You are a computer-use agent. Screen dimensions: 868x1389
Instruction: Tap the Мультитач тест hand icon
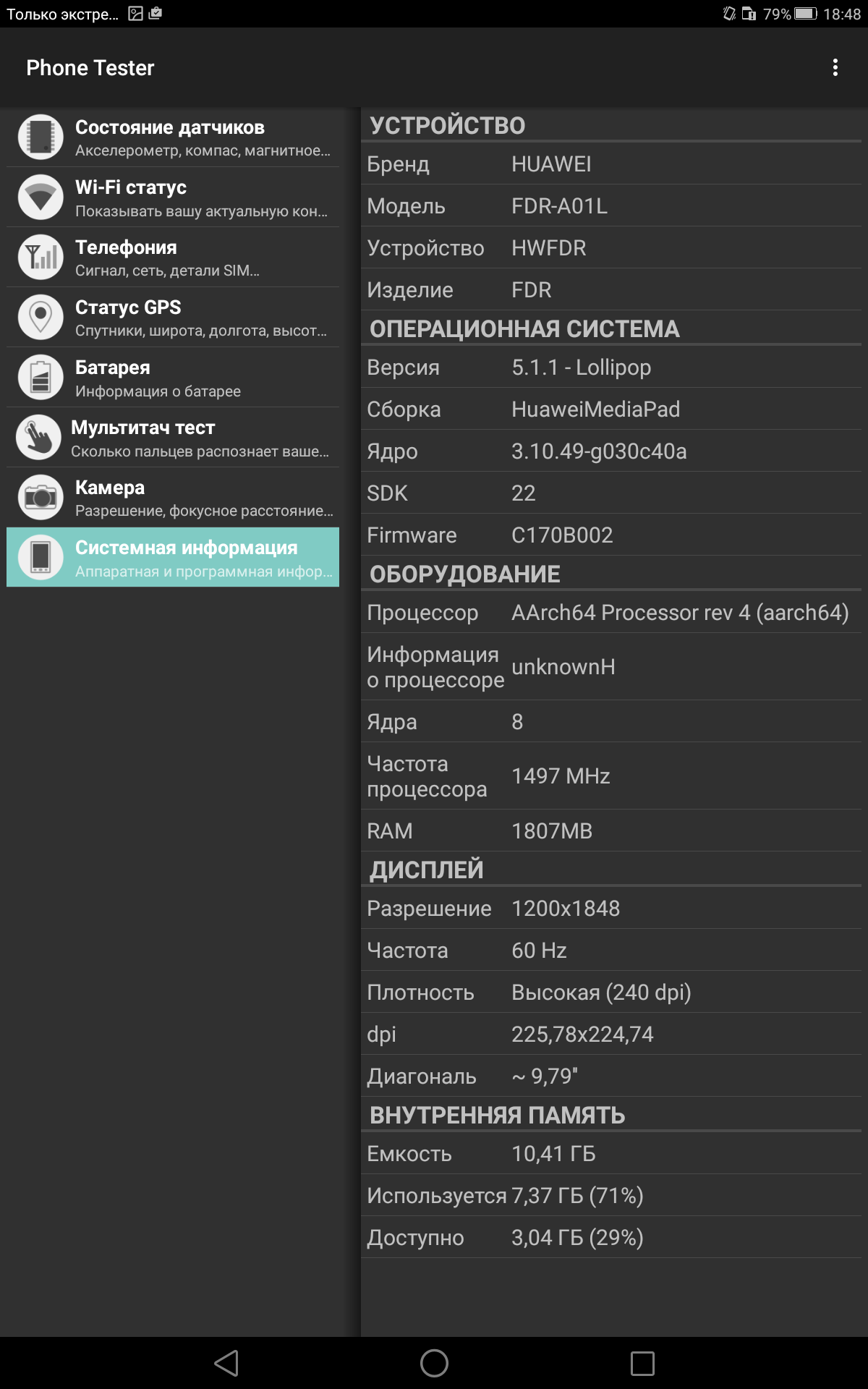click(x=38, y=437)
